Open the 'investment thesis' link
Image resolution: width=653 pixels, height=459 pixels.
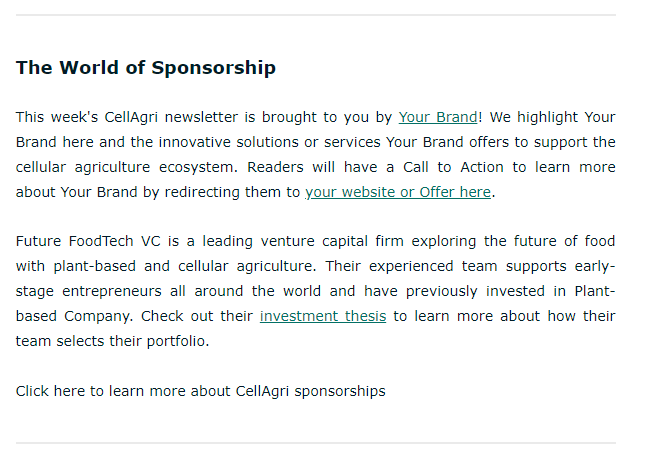pos(322,316)
